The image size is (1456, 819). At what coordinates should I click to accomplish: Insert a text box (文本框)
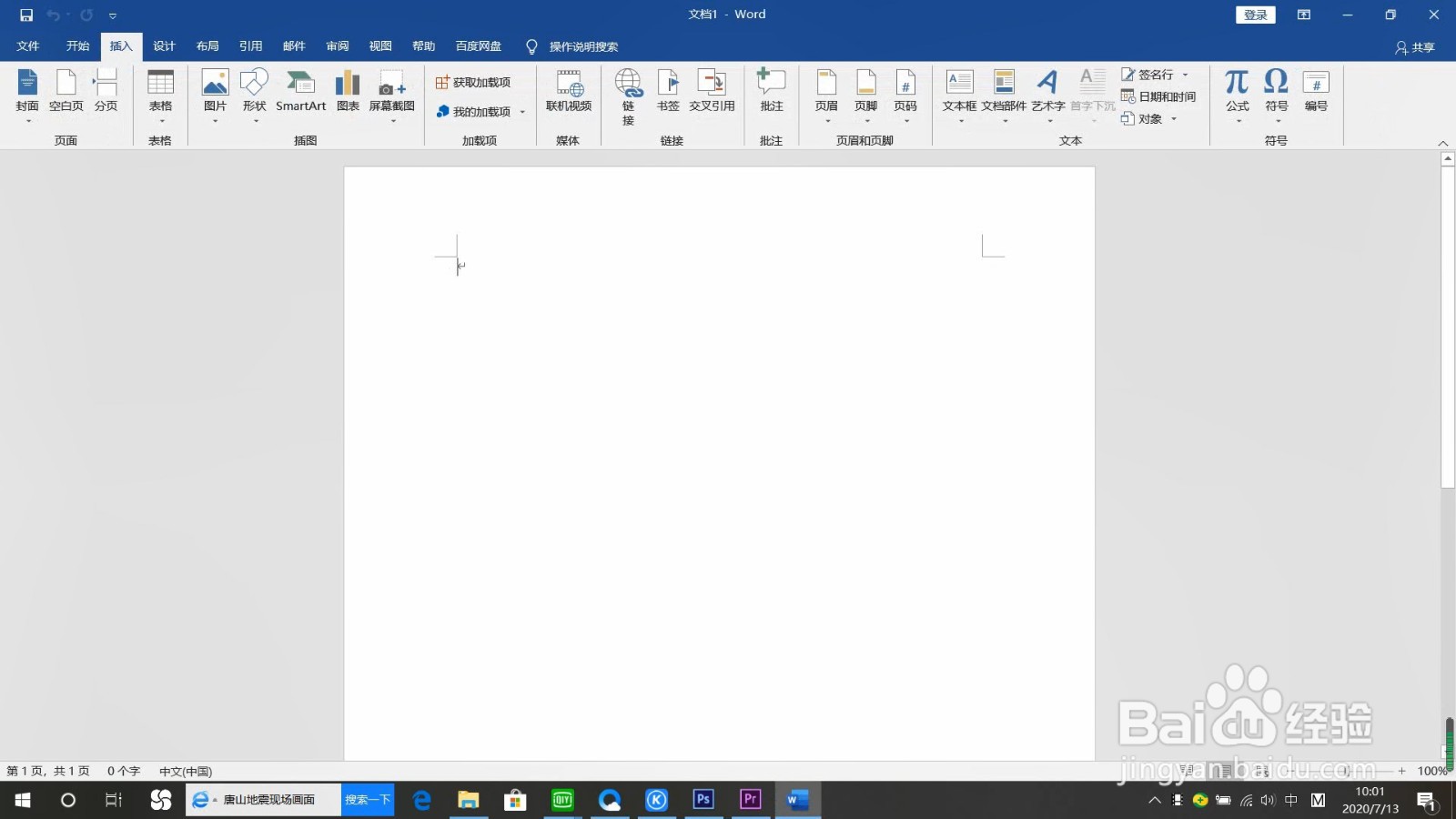[959, 96]
